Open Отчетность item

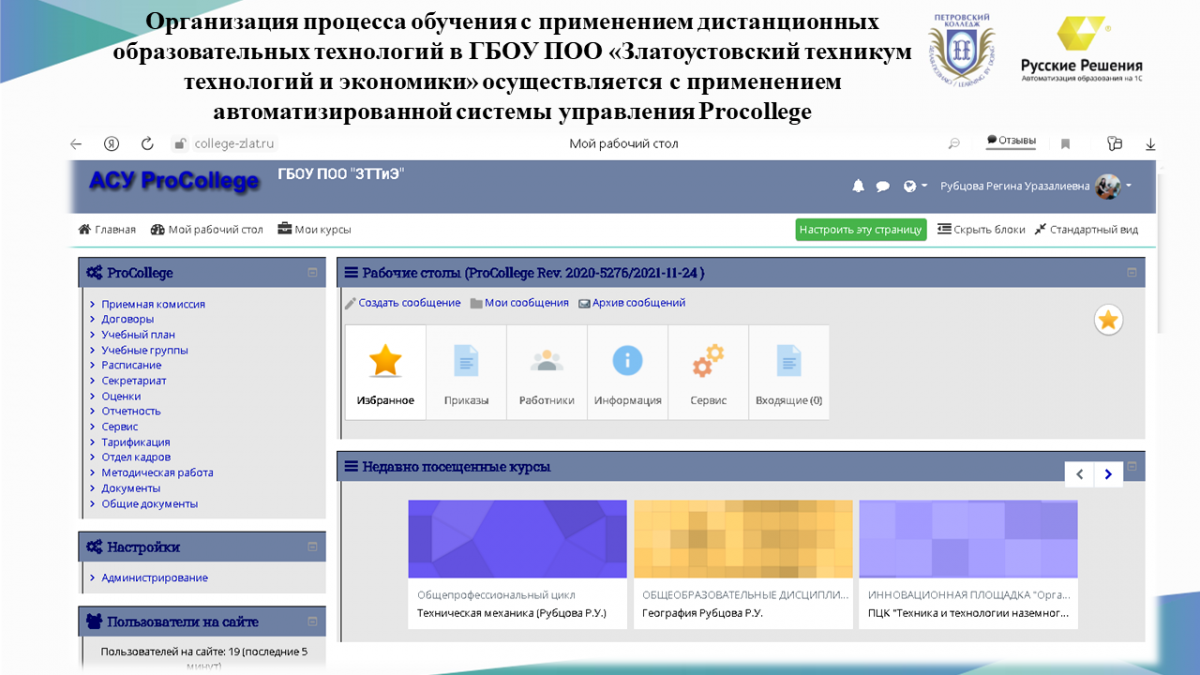pyautogui.click(x=131, y=411)
